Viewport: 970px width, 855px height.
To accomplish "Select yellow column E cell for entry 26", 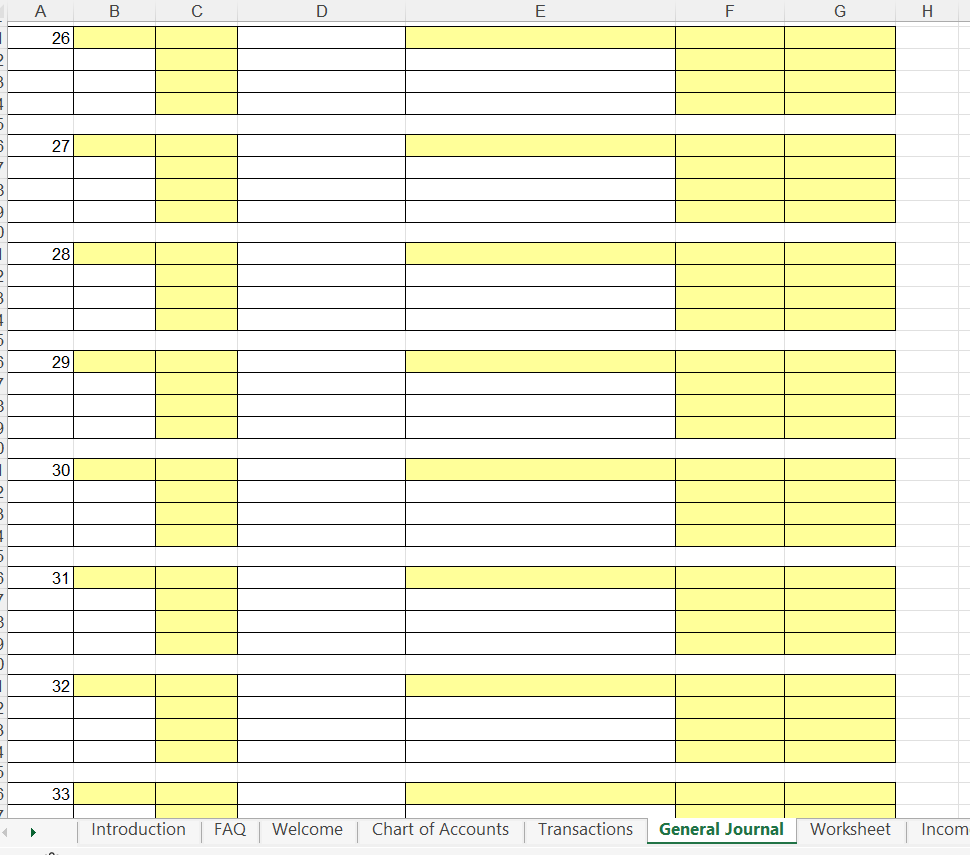I will tap(540, 38).
